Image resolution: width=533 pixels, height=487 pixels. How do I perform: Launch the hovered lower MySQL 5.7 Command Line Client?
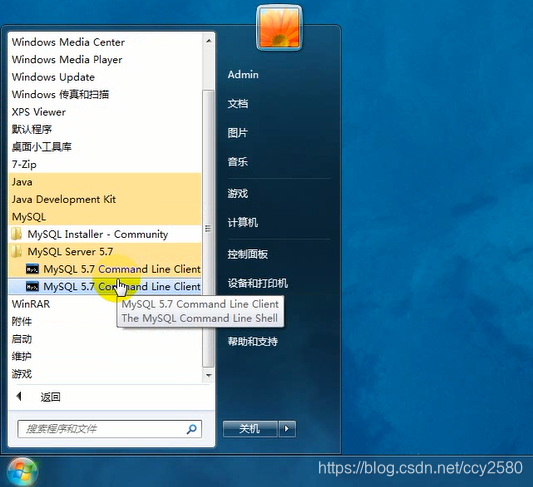pyautogui.click(x=104, y=286)
